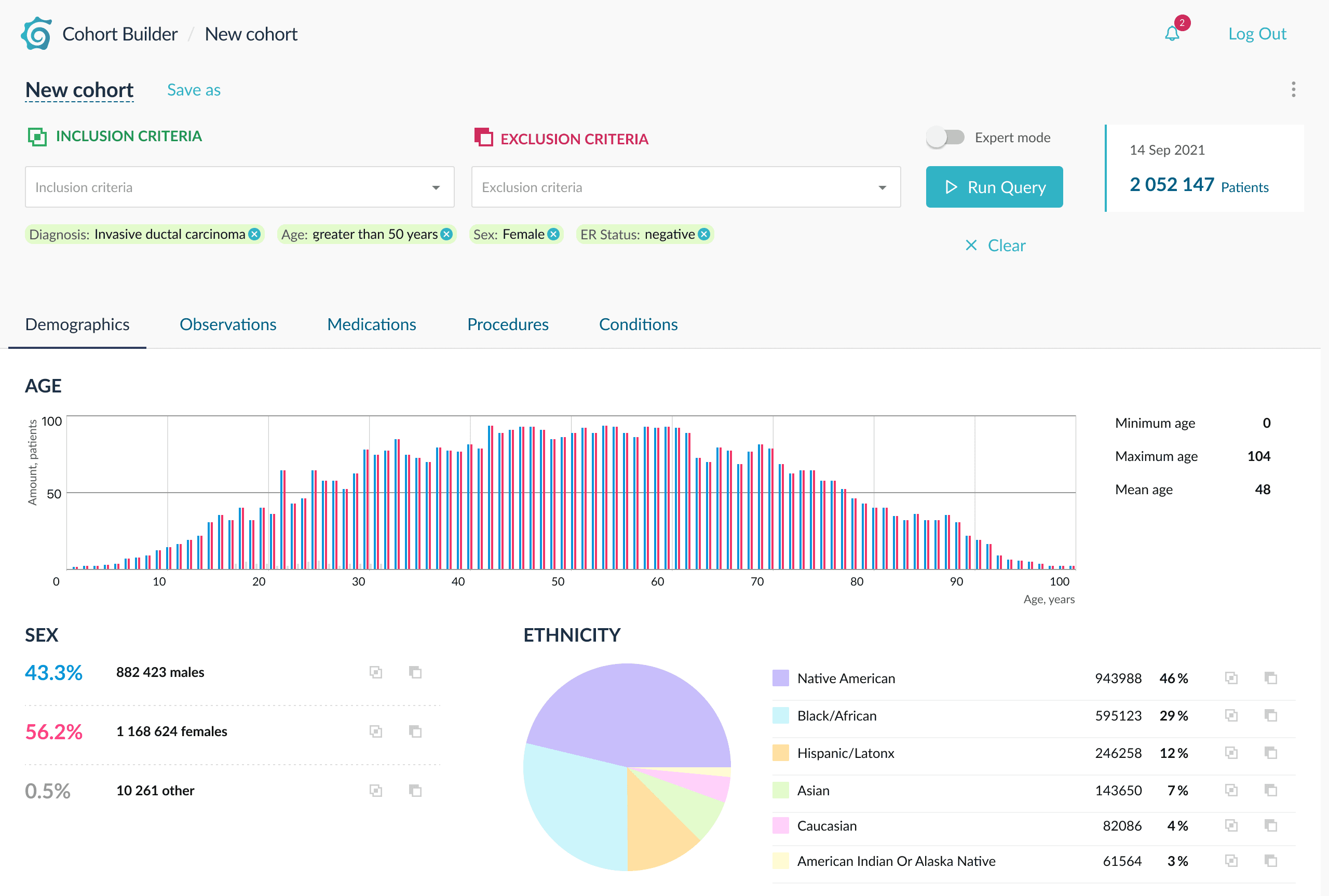Click include icon for males row

[375, 673]
